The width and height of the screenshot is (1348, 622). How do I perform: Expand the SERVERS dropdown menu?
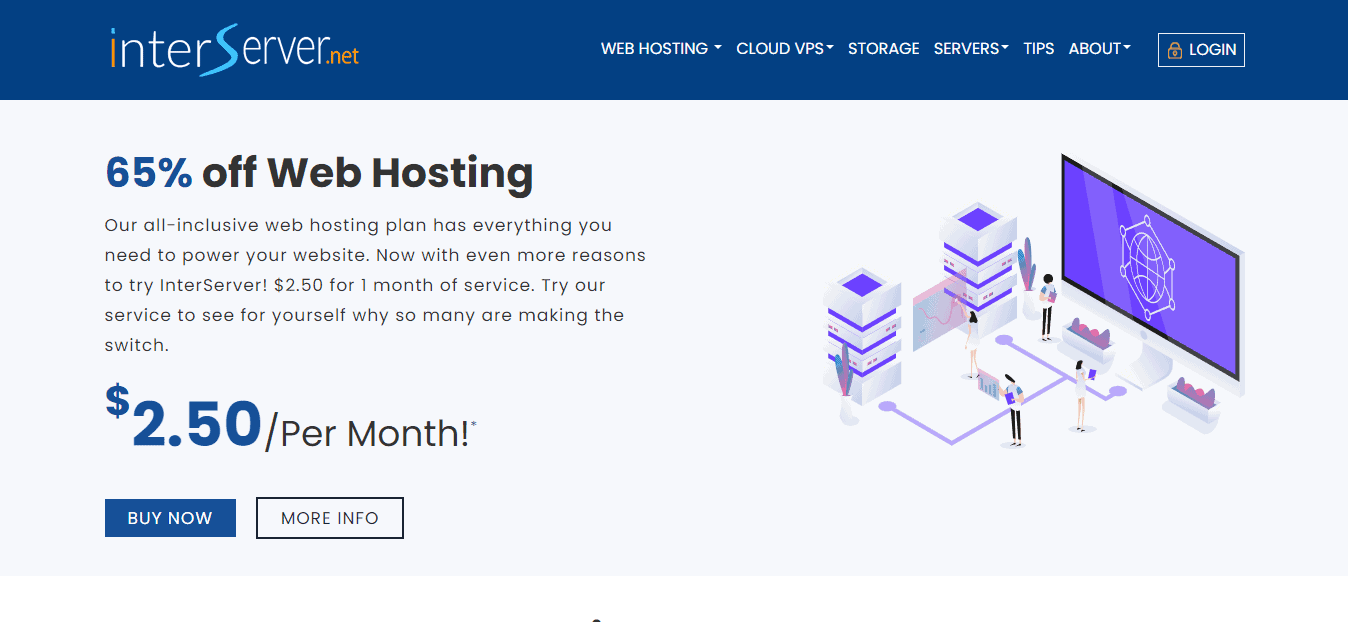coord(969,48)
